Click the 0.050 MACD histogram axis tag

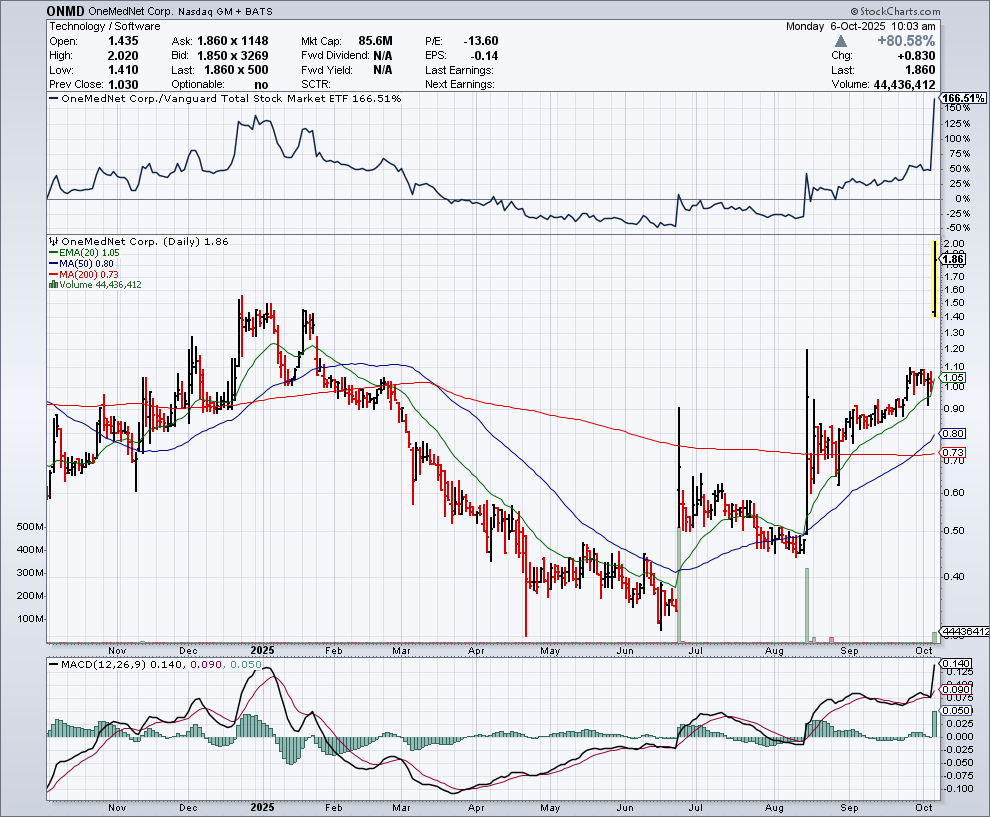point(957,710)
